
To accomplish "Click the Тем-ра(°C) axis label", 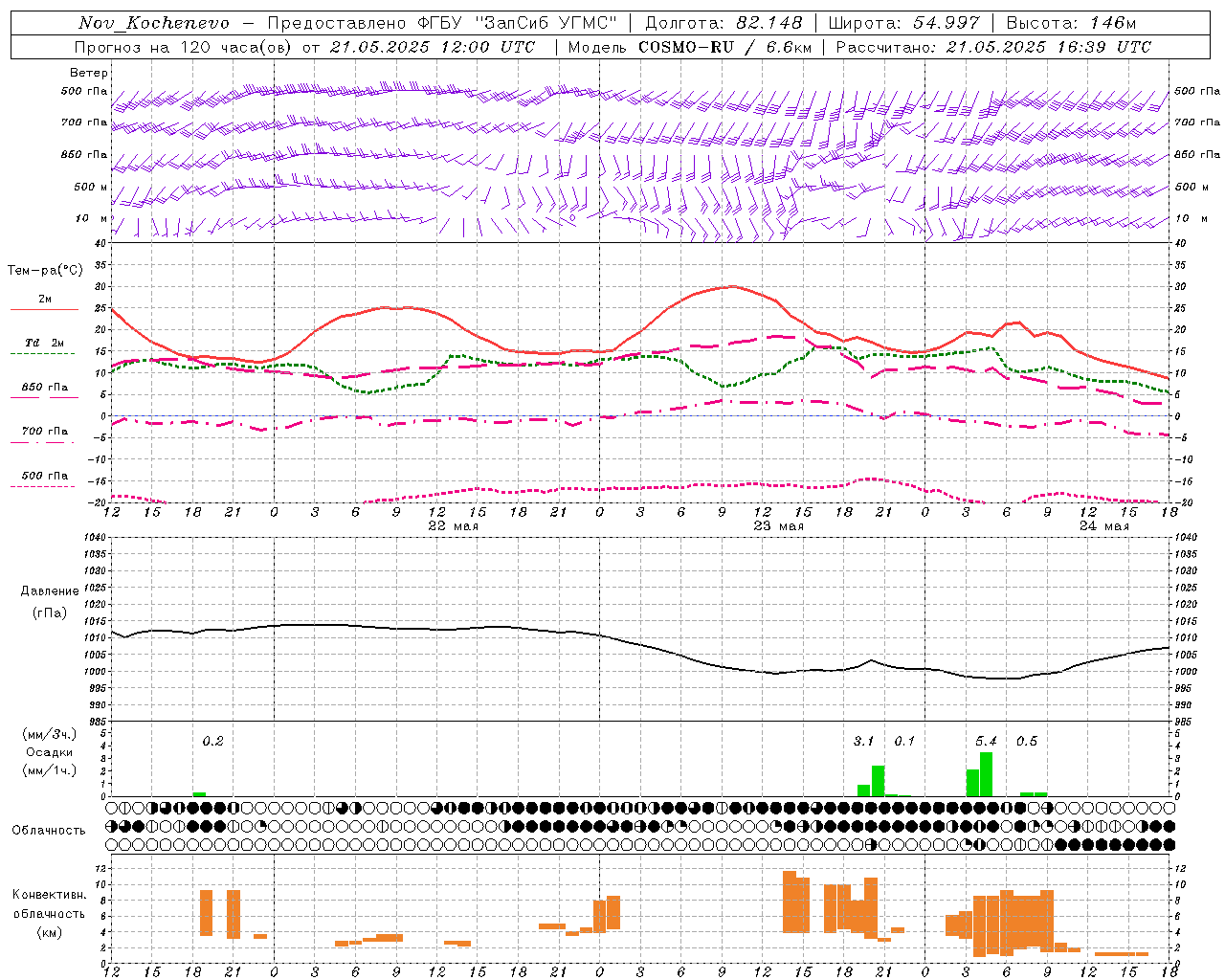I will pyautogui.click(x=45, y=271).
